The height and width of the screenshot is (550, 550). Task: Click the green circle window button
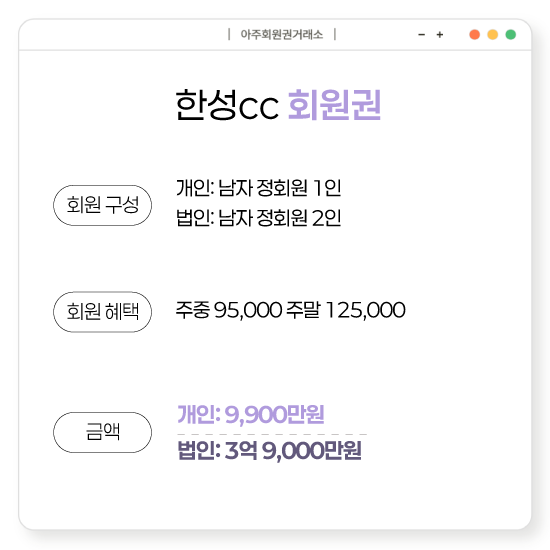[511, 35]
